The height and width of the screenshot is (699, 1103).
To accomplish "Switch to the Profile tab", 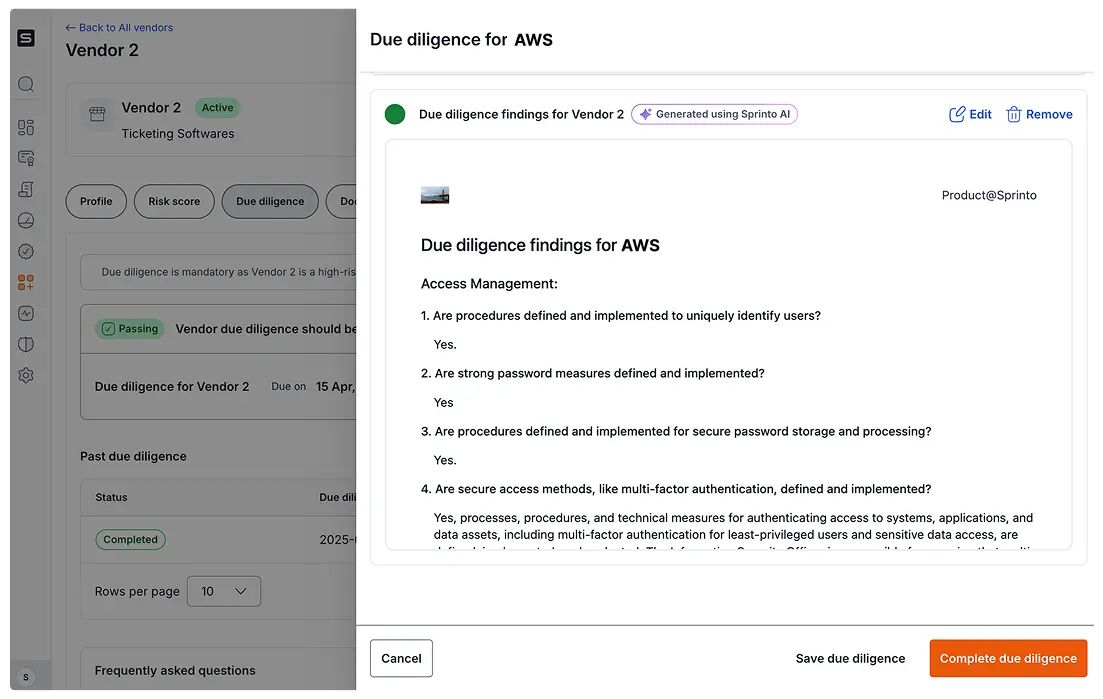I will click(96, 201).
